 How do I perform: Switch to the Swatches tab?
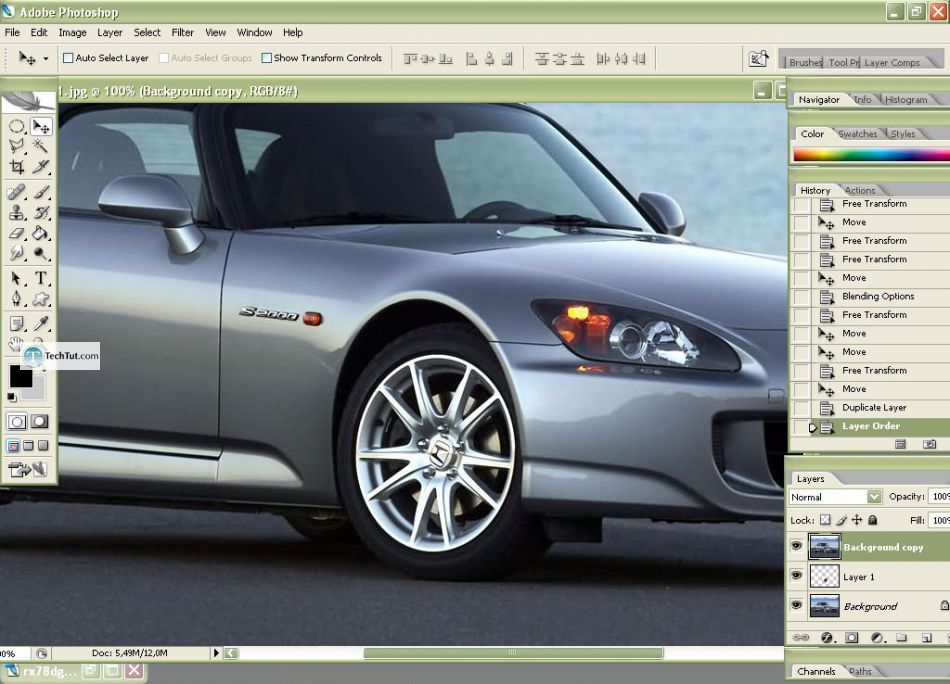click(x=857, y=134)
